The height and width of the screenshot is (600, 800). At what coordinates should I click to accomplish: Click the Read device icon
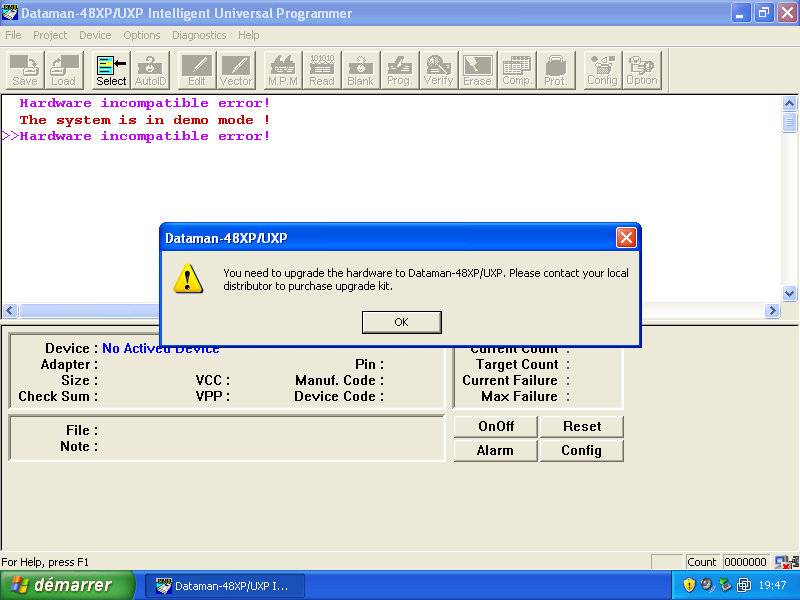[322, 70]
